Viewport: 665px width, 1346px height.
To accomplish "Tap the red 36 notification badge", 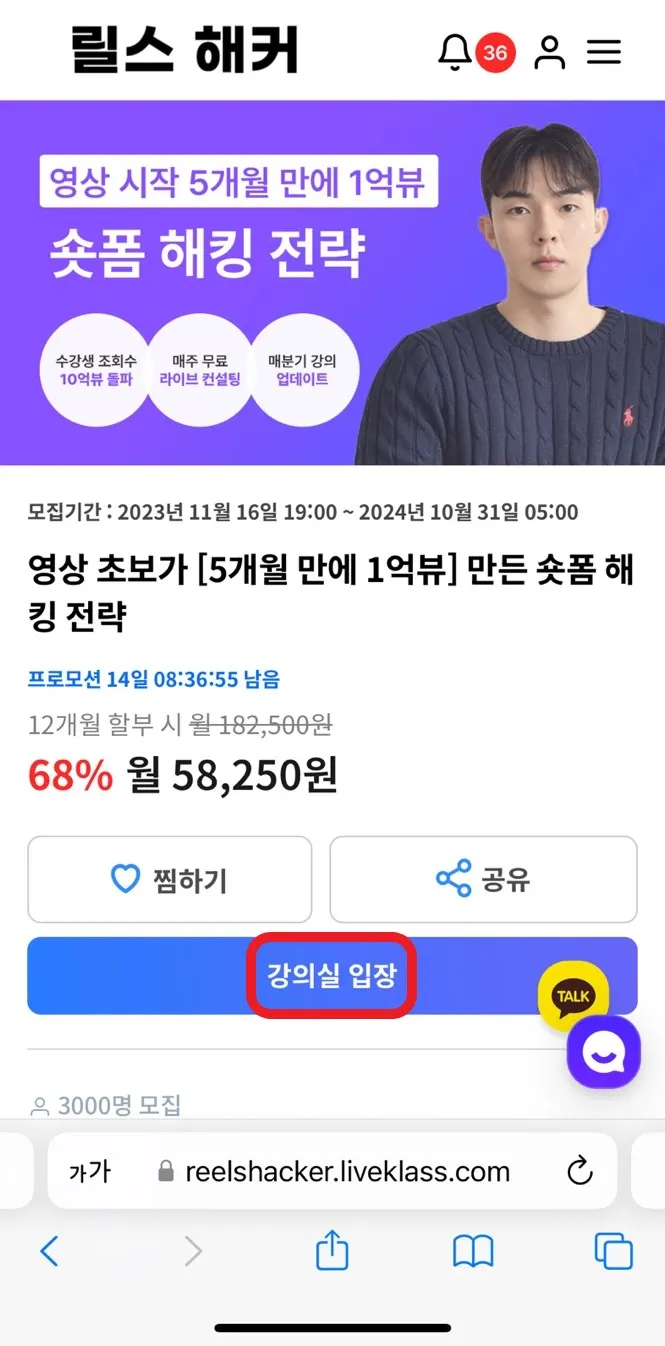I will pyautogui.click(x=495, y=53).
